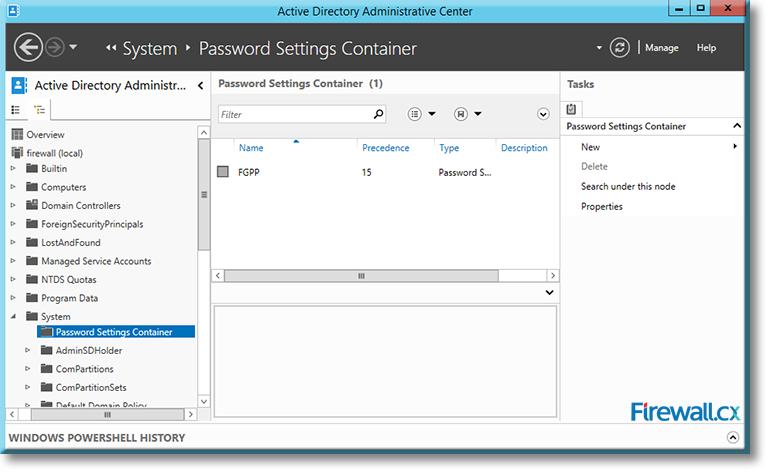Click navigation tree horizontal scrollbar
Viewport: 774px width, 476px height.
pos(107,415)
